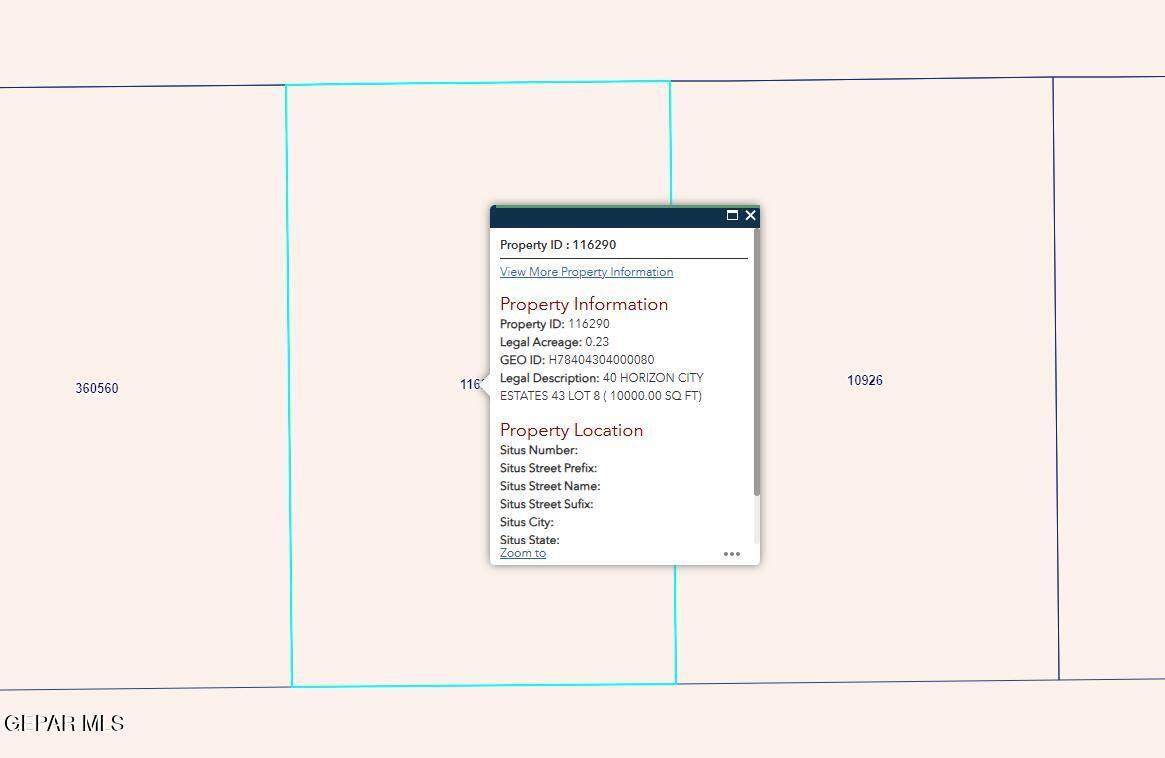This screenshot has width=1165, height=758.
Task: Click the Situs Street Sufix label
Action: point(547,504)
